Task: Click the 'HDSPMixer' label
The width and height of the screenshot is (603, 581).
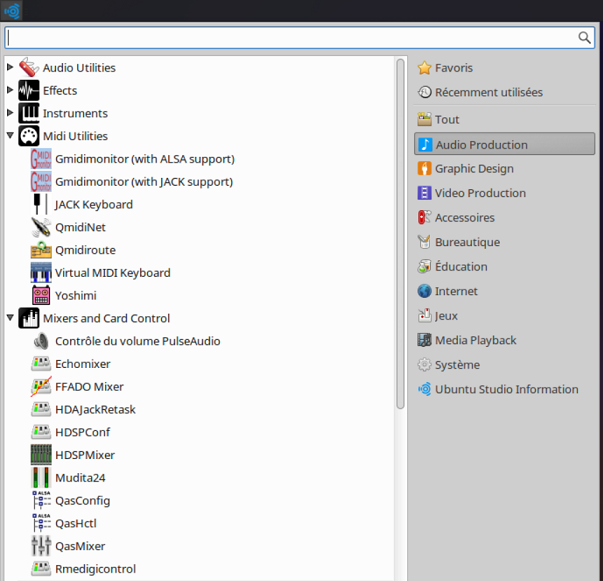Action: (x=85, y=455)
